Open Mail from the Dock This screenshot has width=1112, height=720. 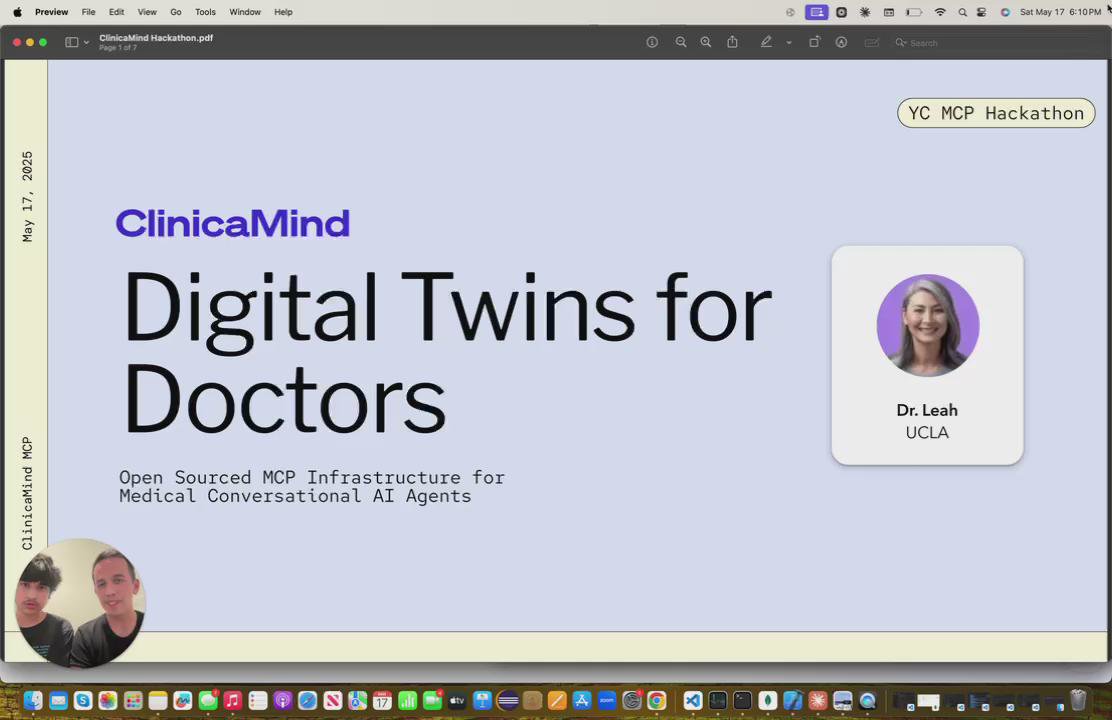click(58, 701)
